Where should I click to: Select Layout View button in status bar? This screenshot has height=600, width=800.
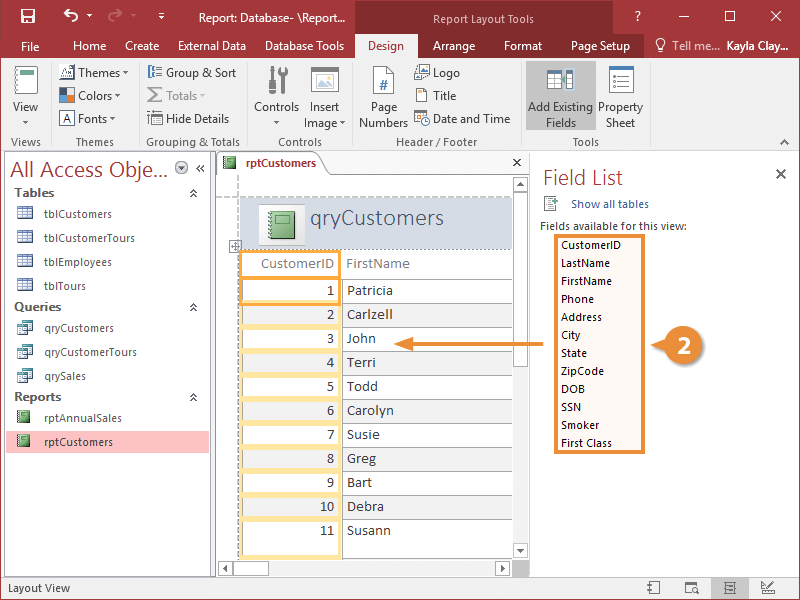tap(730, 588)
